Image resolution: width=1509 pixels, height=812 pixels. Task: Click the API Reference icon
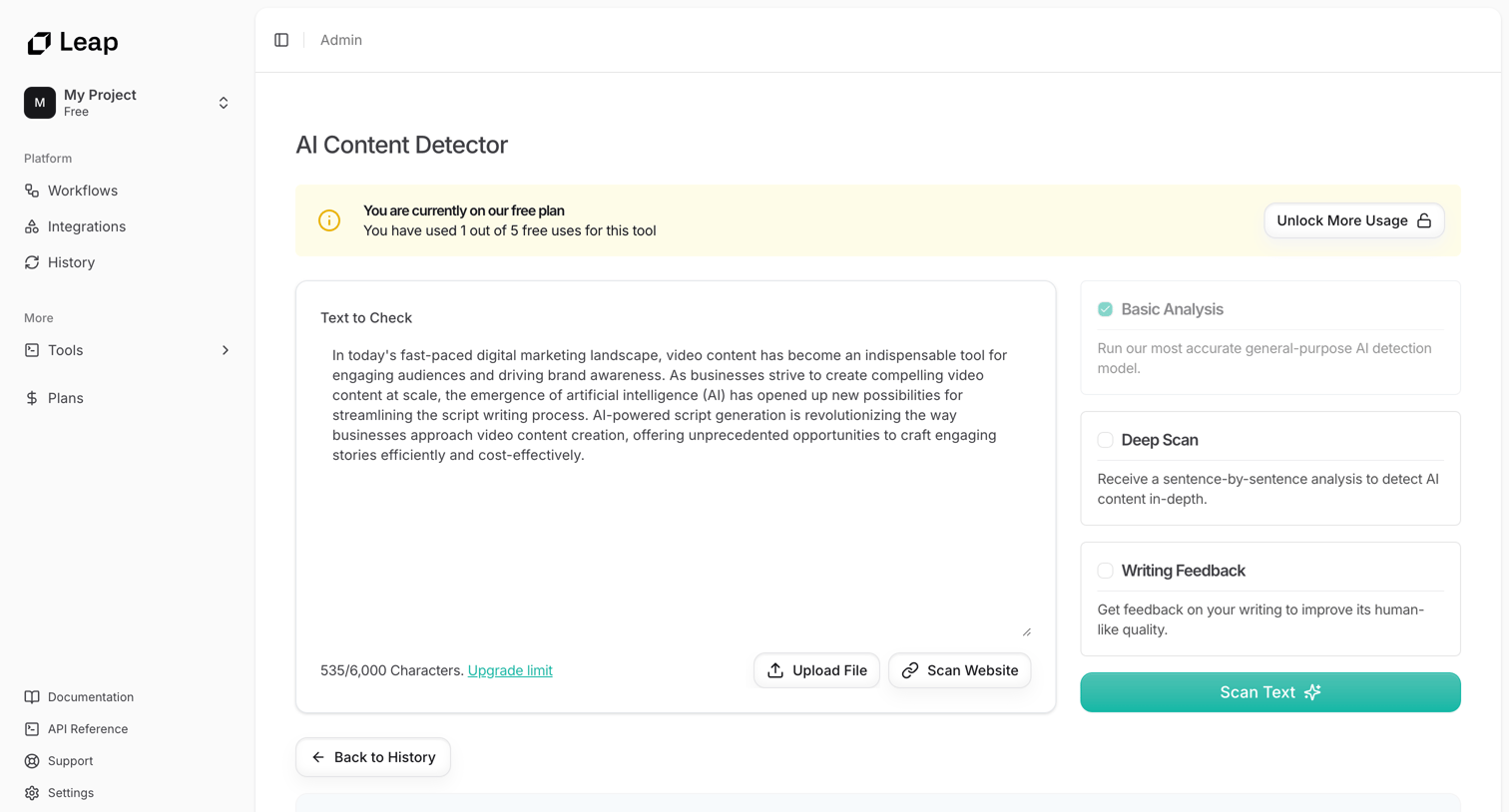(x=32, y=729)
